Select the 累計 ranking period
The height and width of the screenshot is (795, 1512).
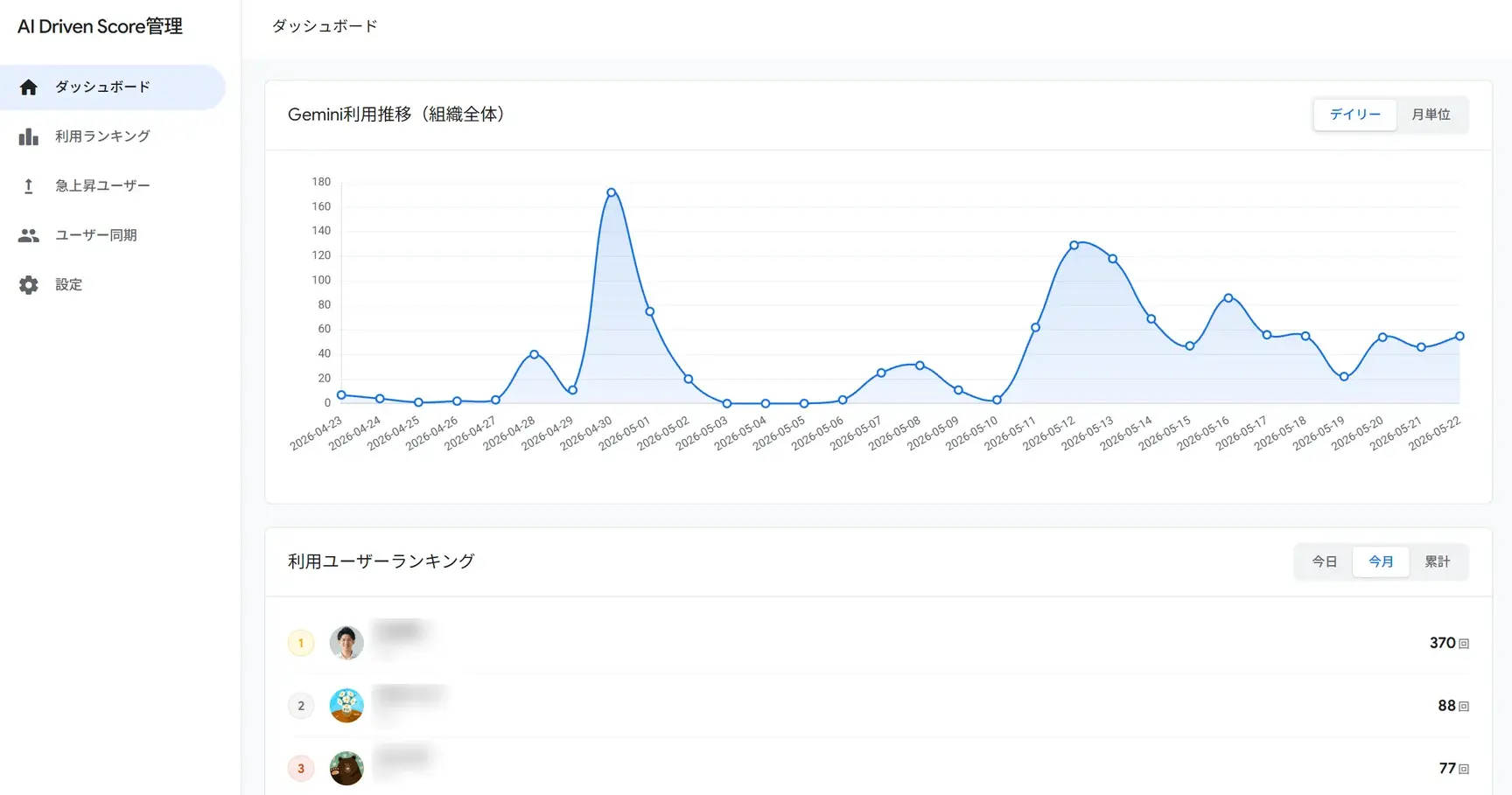(1438, 561)
